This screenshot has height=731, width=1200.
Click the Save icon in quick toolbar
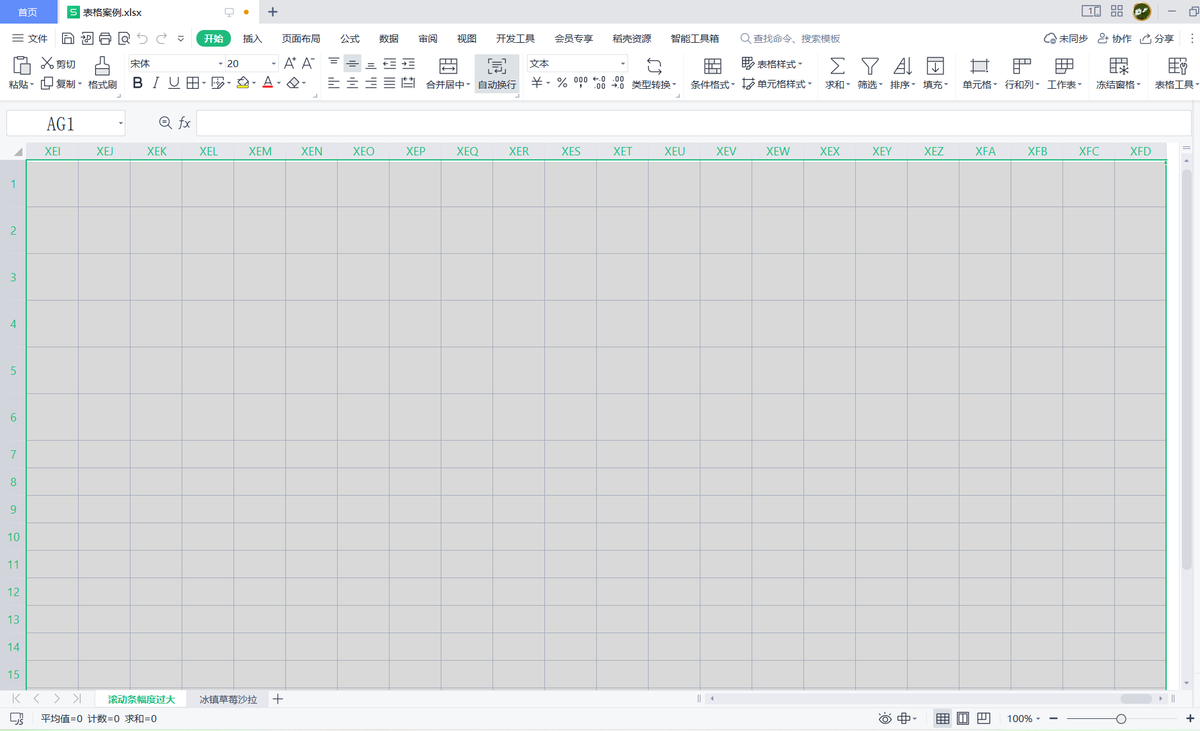click(67, 39)
